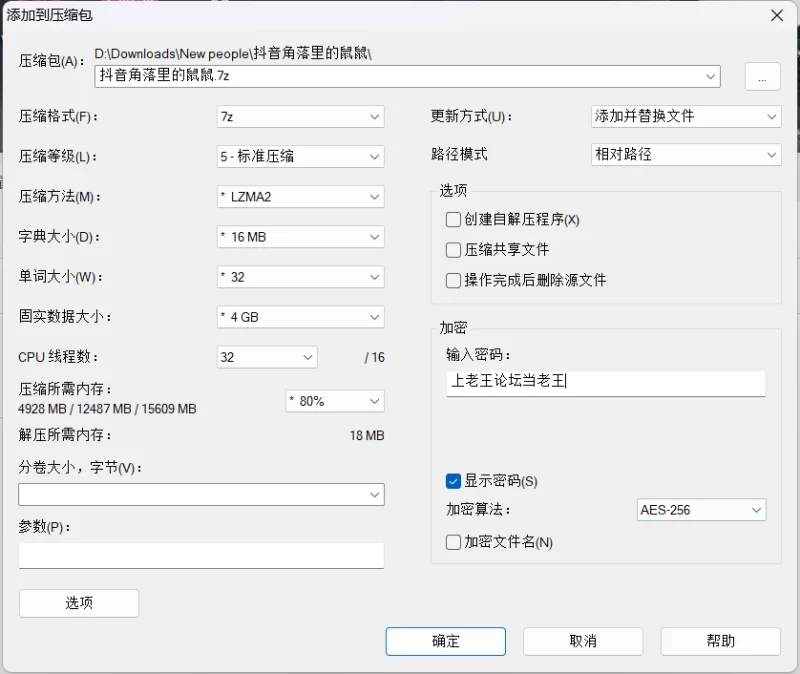Click the browse (...) button for archive path
The height and width of the screenshot is (674, 800).
762,77
